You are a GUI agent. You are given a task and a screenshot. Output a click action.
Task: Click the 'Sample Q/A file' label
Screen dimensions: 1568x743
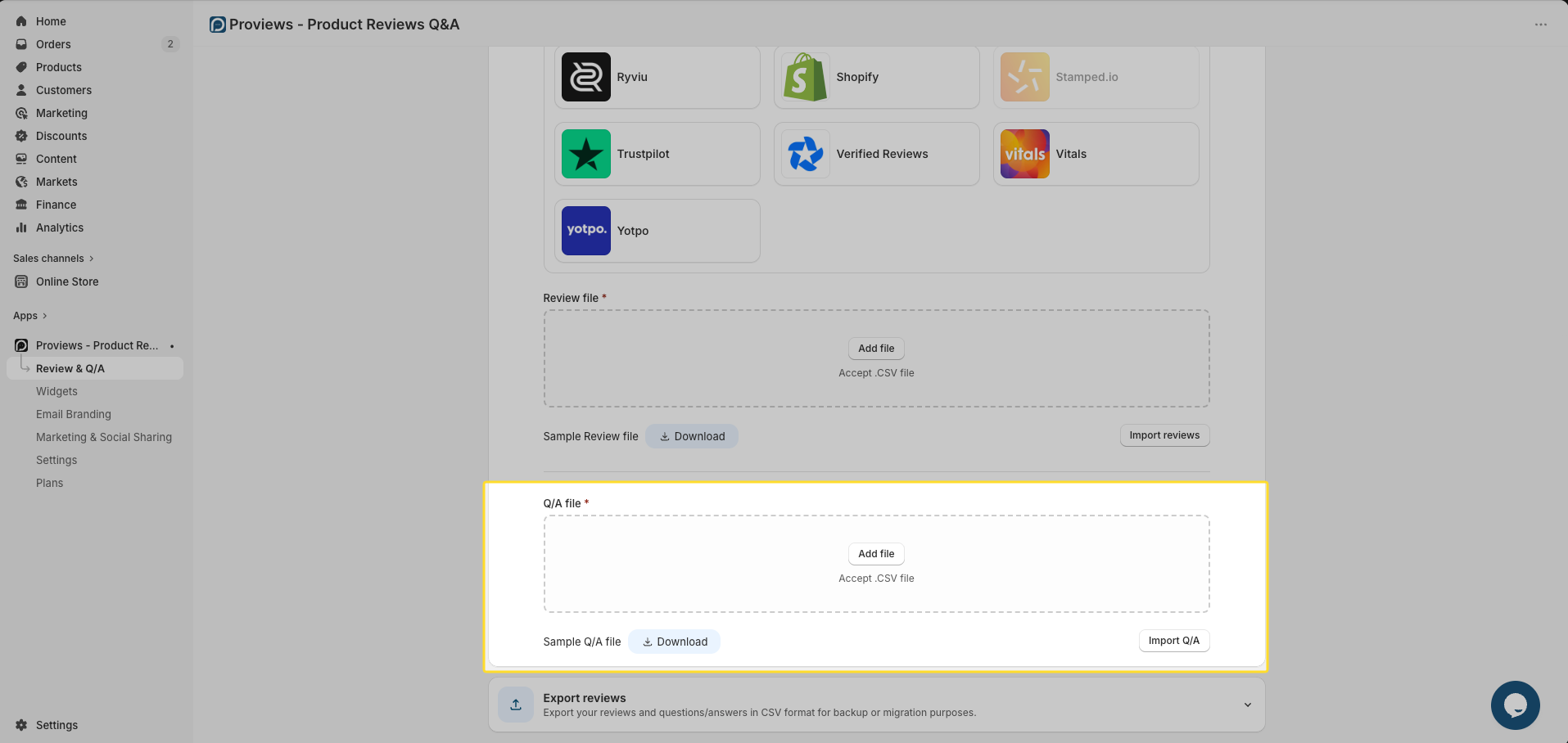pos(582,642)
